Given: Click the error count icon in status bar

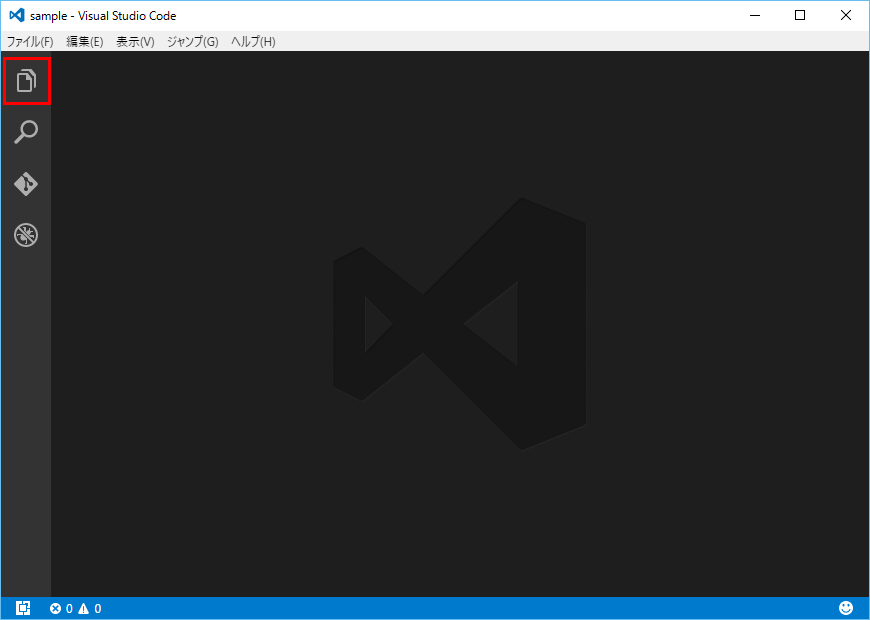Looking at the screenshot, I should [x=56, y=608].
